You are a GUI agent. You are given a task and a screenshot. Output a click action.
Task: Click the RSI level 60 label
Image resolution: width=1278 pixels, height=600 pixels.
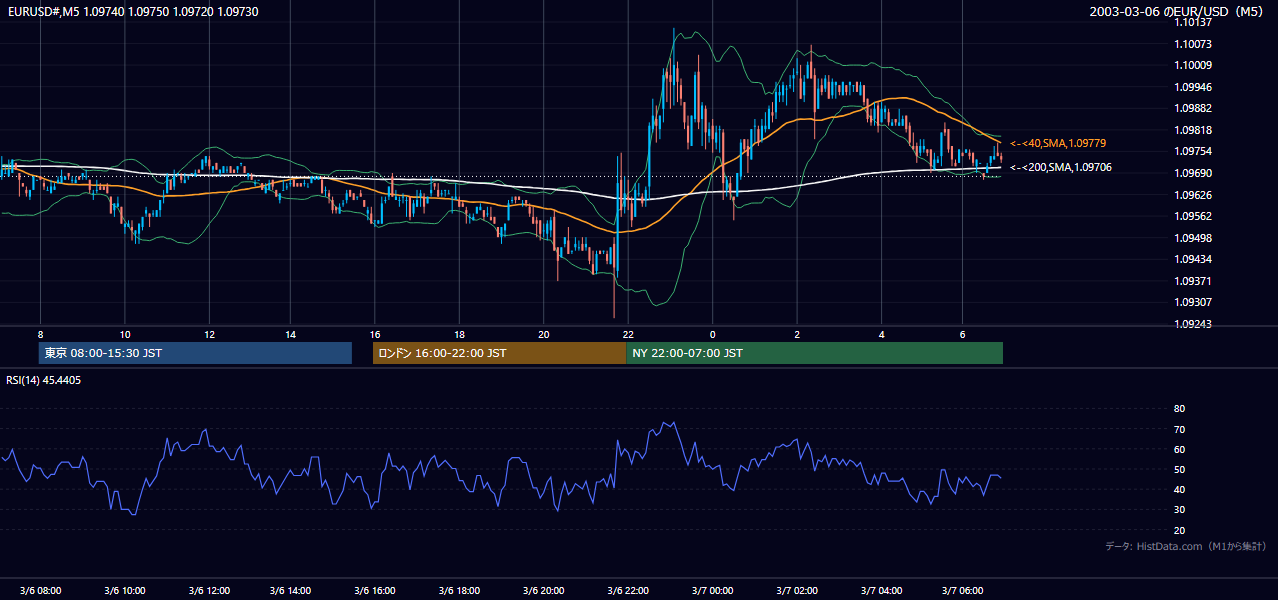point(1179,449)
